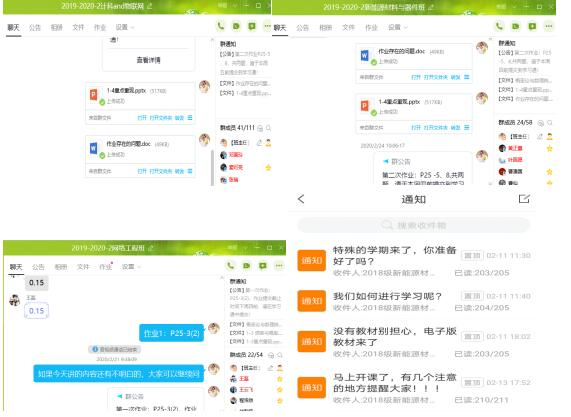Click chat scrollbar in 计科and物联网 window
Image resolution: width=571 pixels, height=417 pixels.
(x=212, y=168)
